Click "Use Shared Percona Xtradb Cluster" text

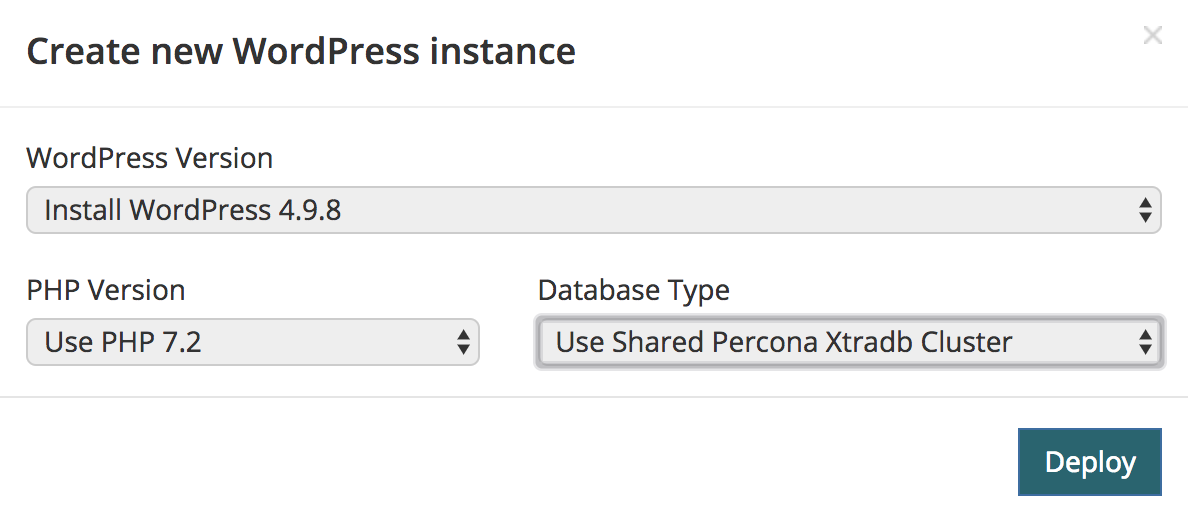pyautogui.click(x=784, y=343)
